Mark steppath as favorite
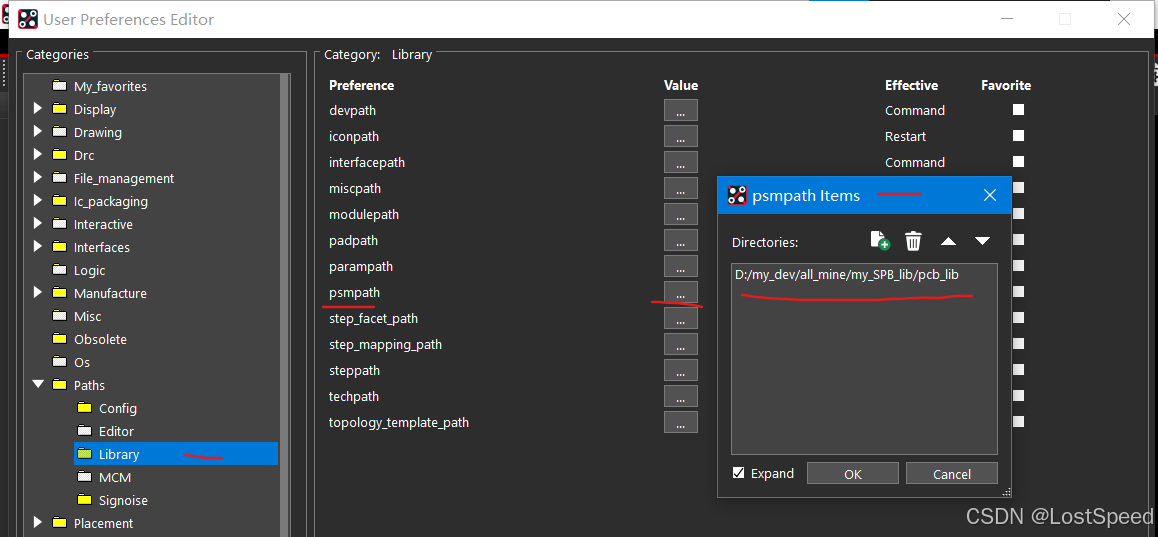The width and height of the screenshot is (1158, 537). click(1018, 369)
